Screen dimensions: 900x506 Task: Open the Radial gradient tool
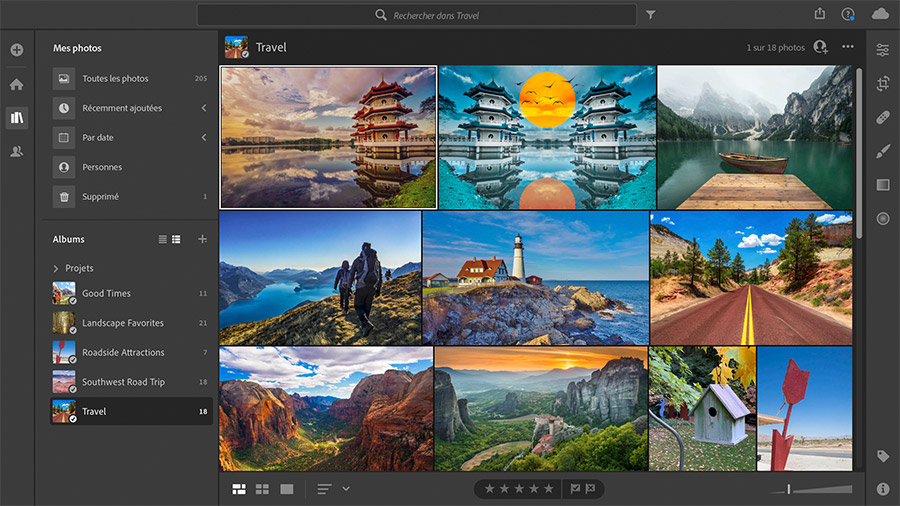882,218
